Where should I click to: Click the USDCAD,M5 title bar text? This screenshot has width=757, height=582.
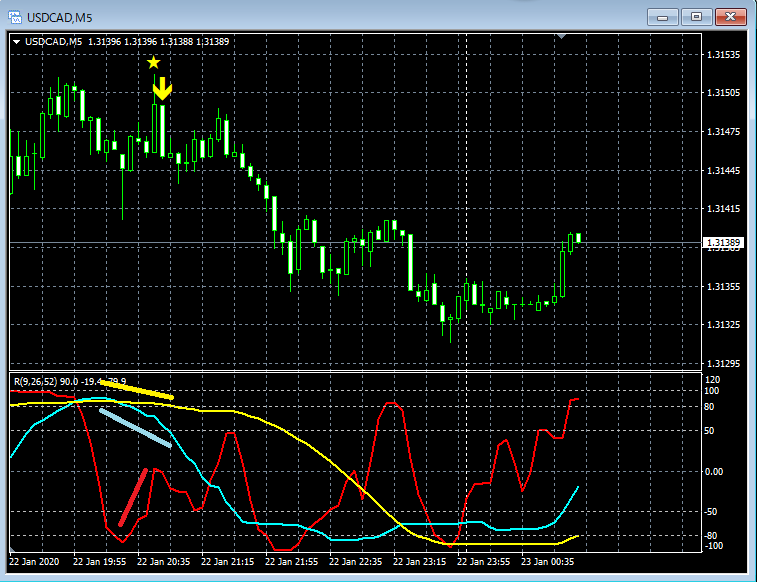59,18
